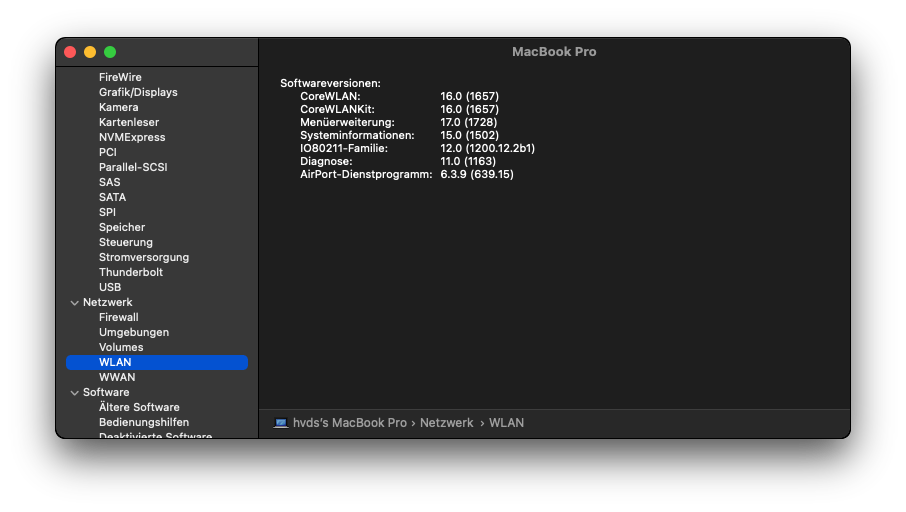The width and height of the screenshot is (906, 512).
Task: Select Bedienungshilfen in the sidebar
Action: click(144, 422)
